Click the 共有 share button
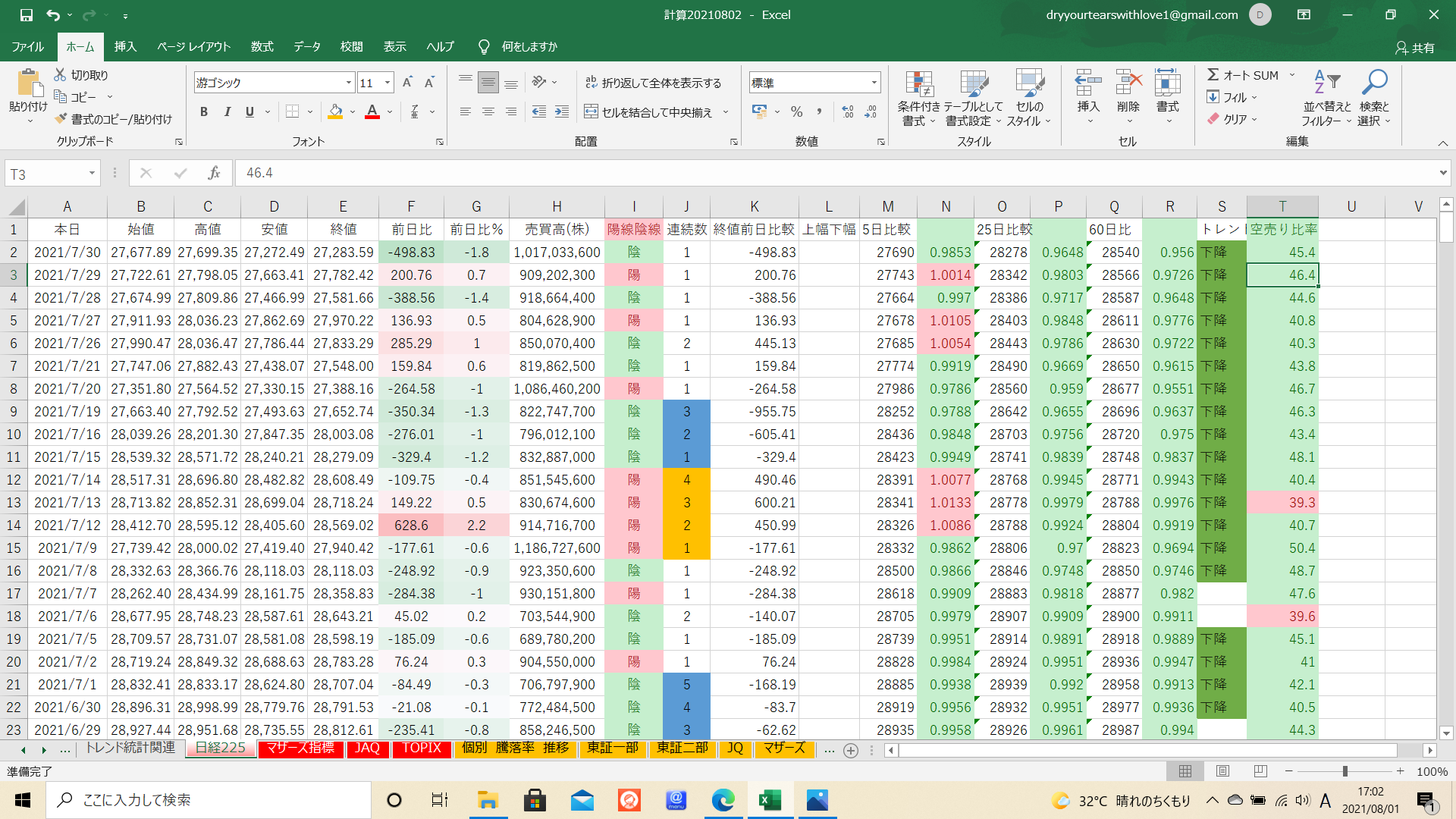Viewport: 1456px width, 819px height. [x=1415, y=48]
